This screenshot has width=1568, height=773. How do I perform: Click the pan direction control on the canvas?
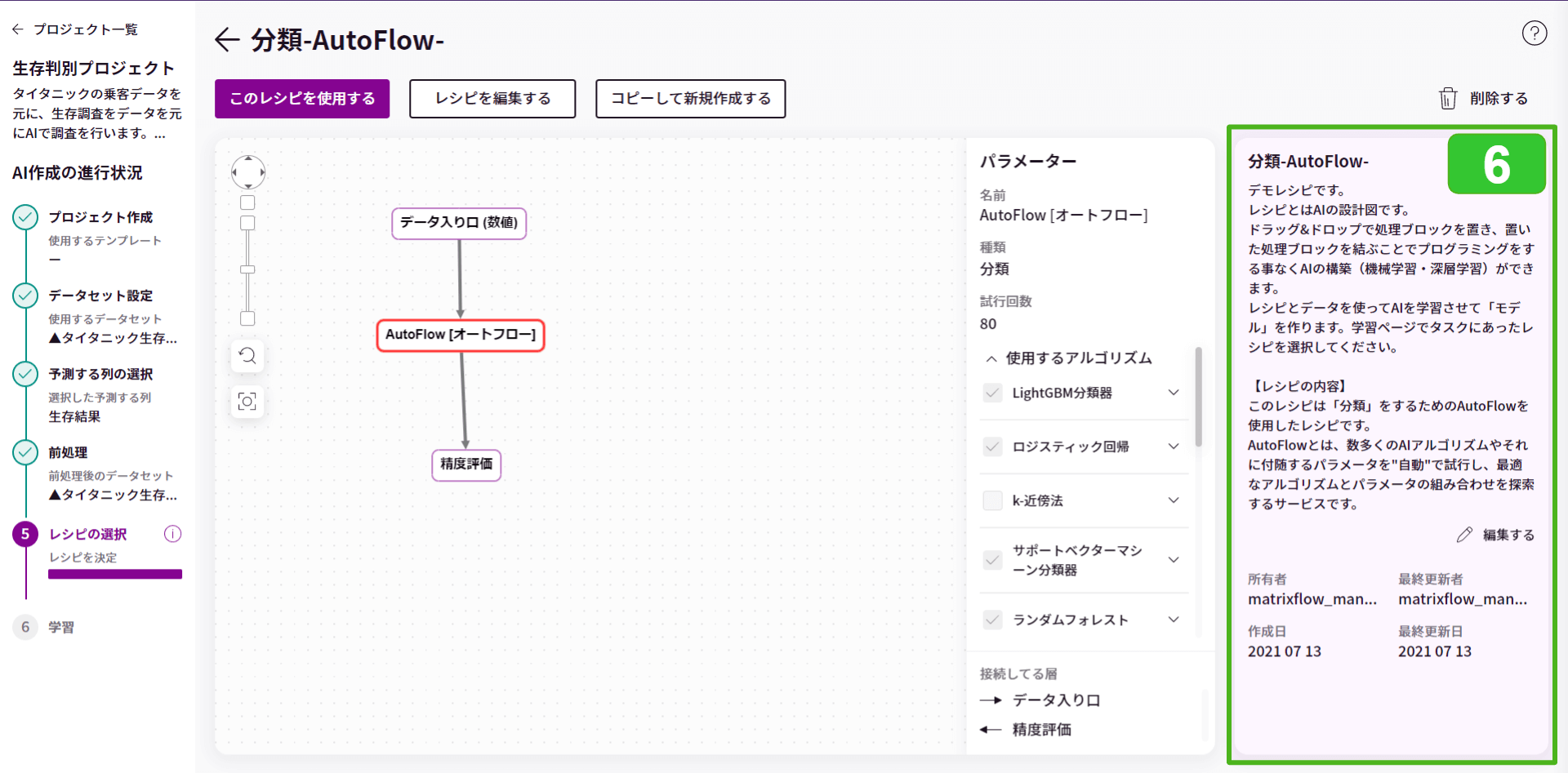tap(248, 172)
